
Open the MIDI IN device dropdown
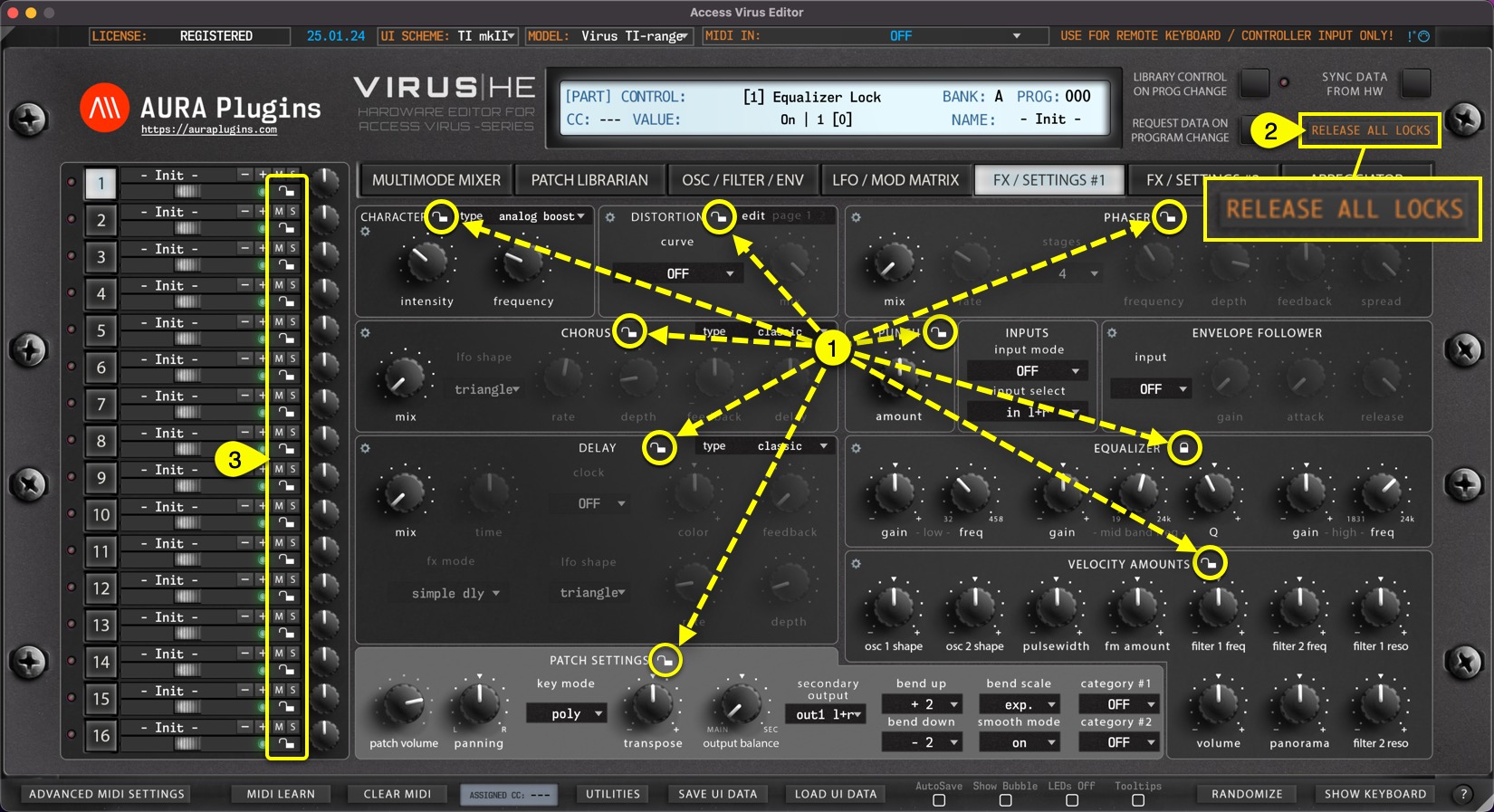point(1016,36)
